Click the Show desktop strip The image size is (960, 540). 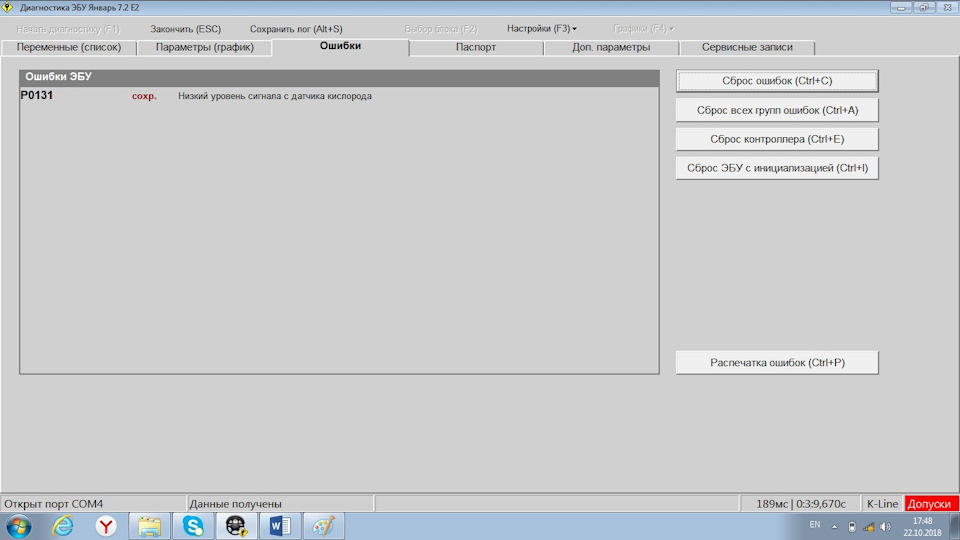(x=954, y=527)
